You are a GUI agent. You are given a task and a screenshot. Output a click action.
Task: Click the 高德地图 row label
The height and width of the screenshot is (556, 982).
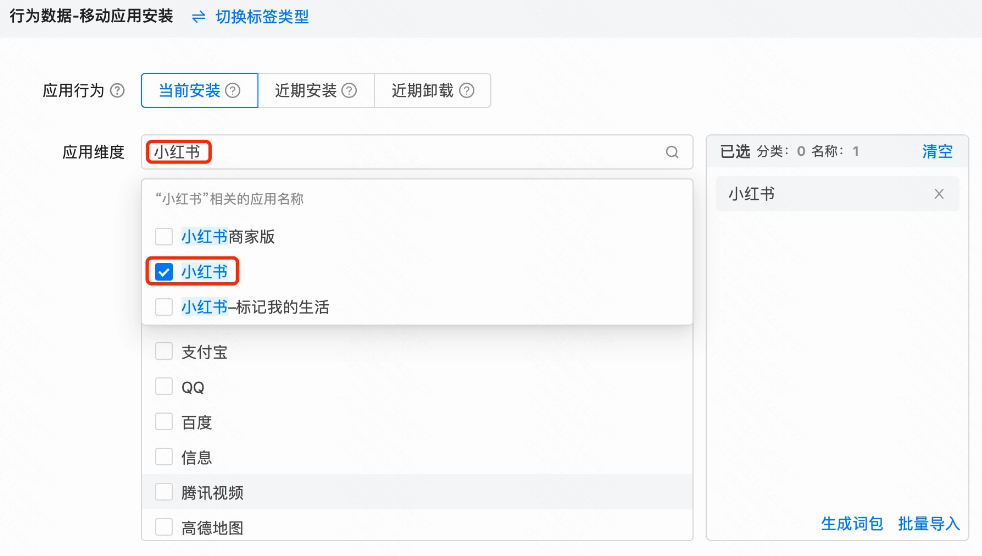click(212, 528)
